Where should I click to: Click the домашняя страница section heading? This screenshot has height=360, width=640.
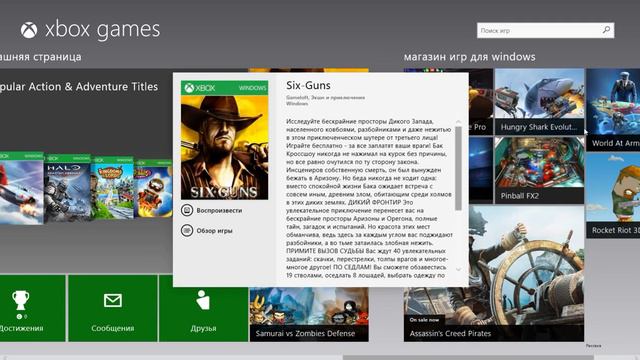click(x=40, y=57)
